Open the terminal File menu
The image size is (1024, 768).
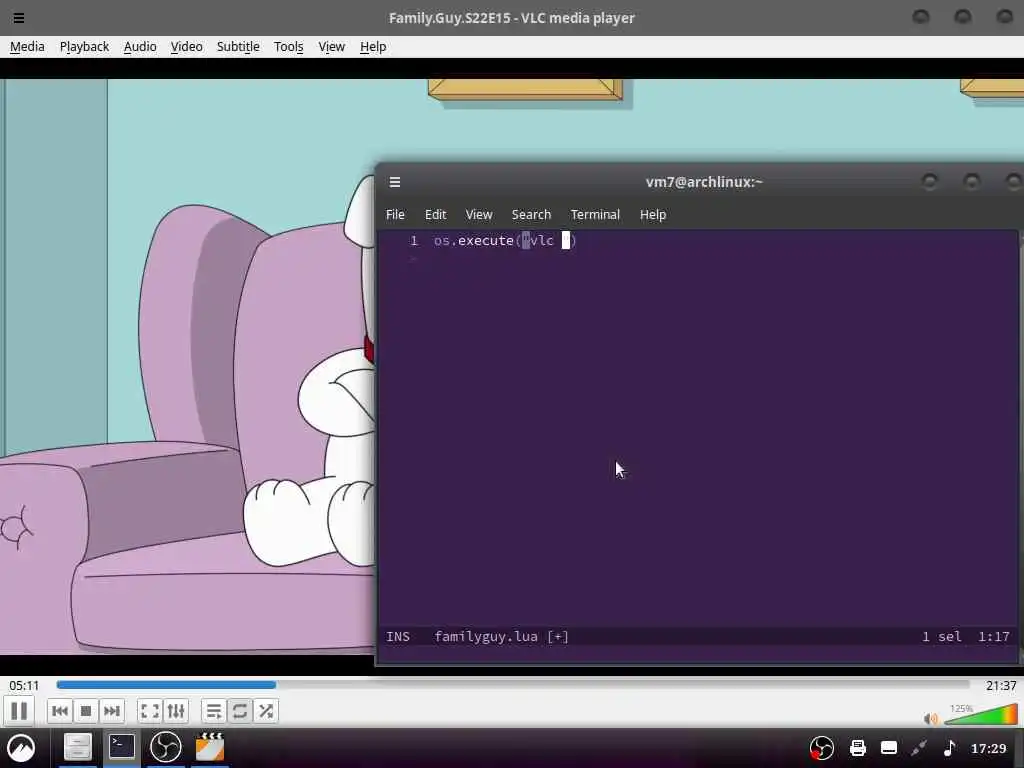395,214
